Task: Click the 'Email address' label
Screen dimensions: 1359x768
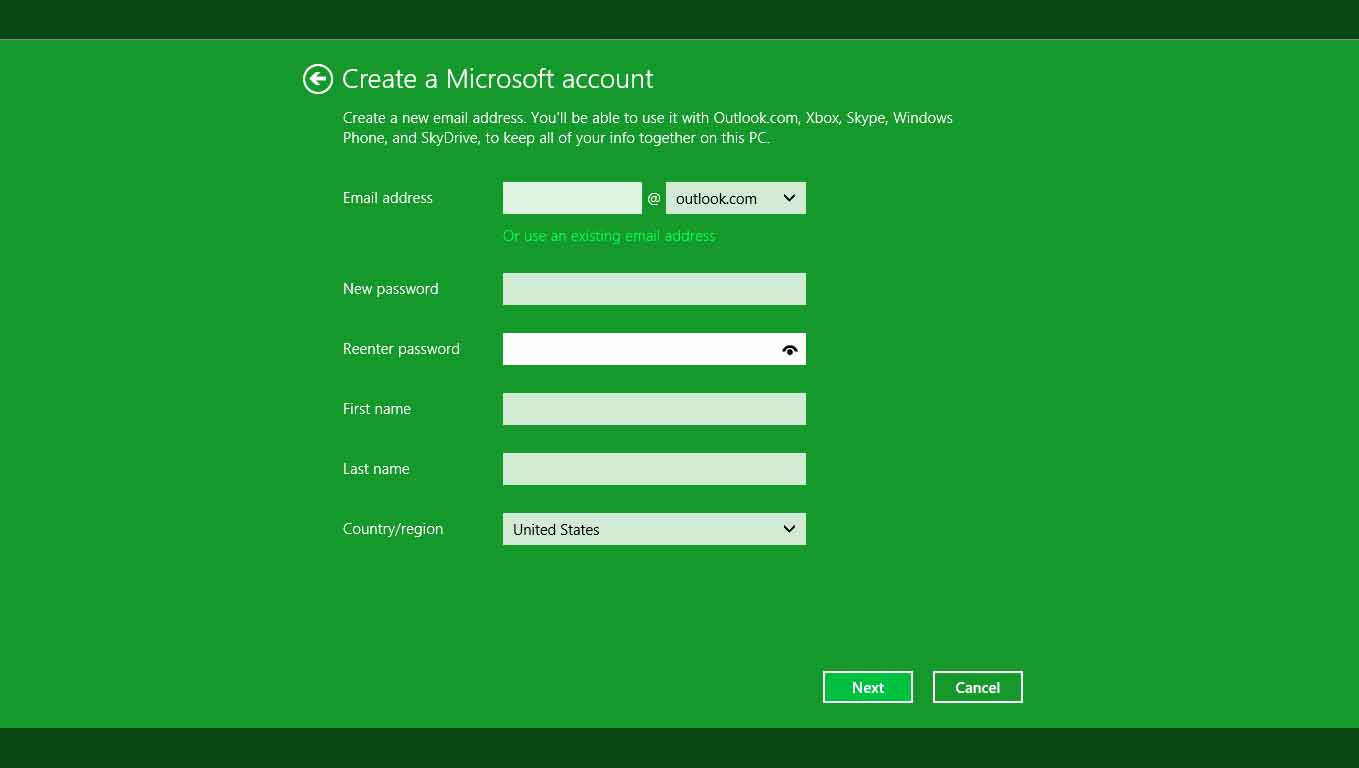Action: [x=388, y=198]
